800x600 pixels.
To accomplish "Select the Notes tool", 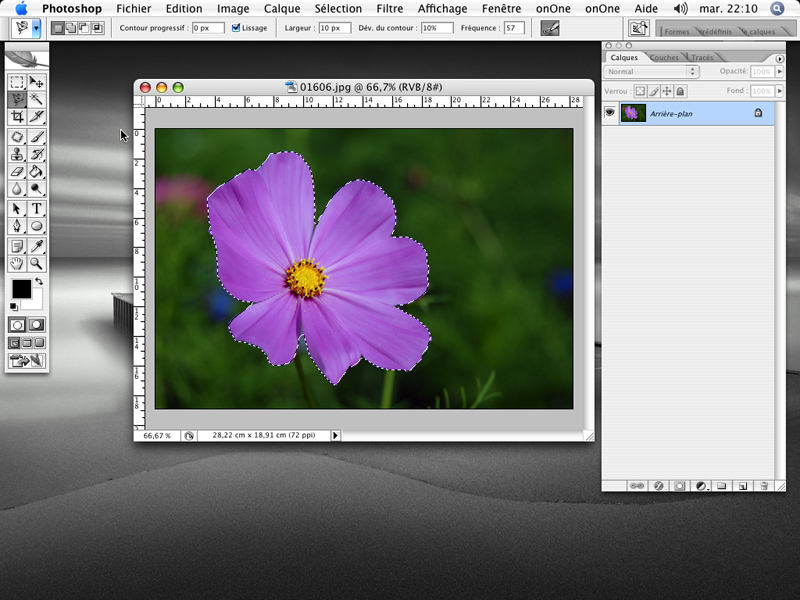I will (x=17, y=246).
